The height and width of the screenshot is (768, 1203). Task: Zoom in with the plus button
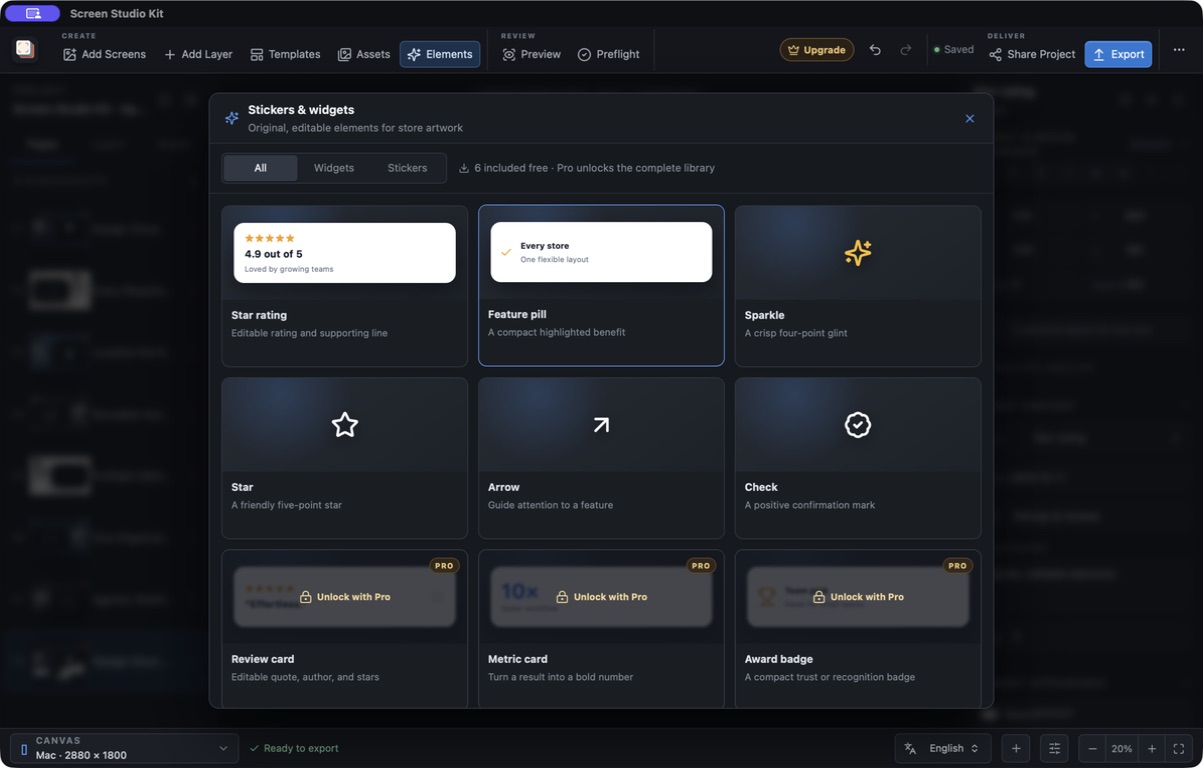pos(1152,748)
